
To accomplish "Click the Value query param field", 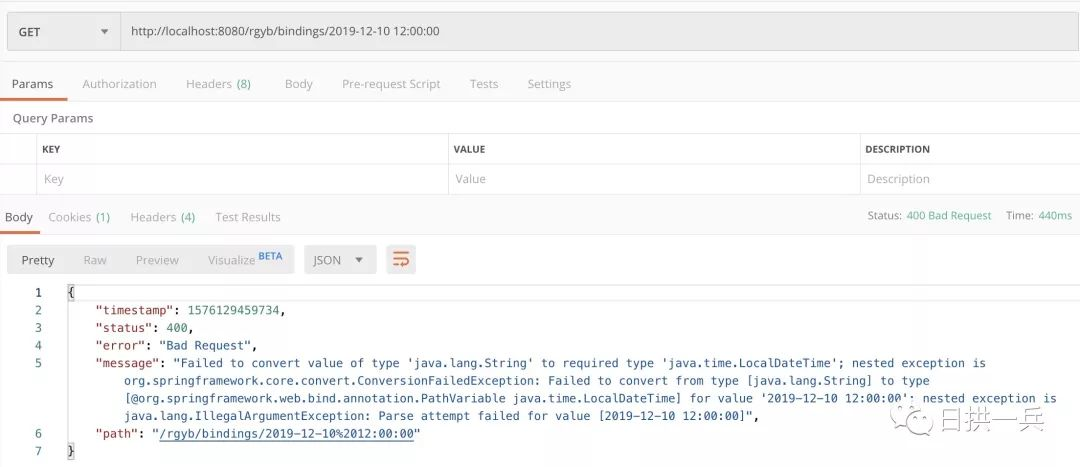I will click(x=654, y=179).
